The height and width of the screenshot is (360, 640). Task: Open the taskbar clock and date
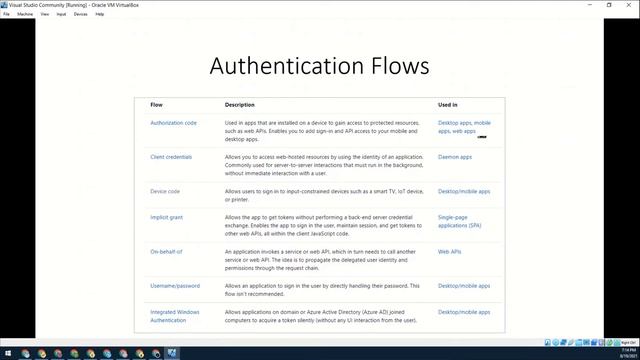pos(629,353)
